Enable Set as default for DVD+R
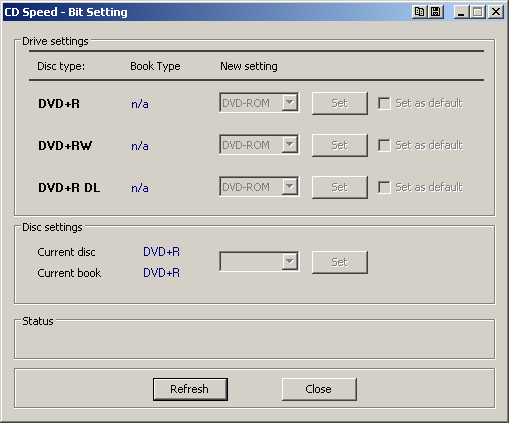 tap(384, 103)
